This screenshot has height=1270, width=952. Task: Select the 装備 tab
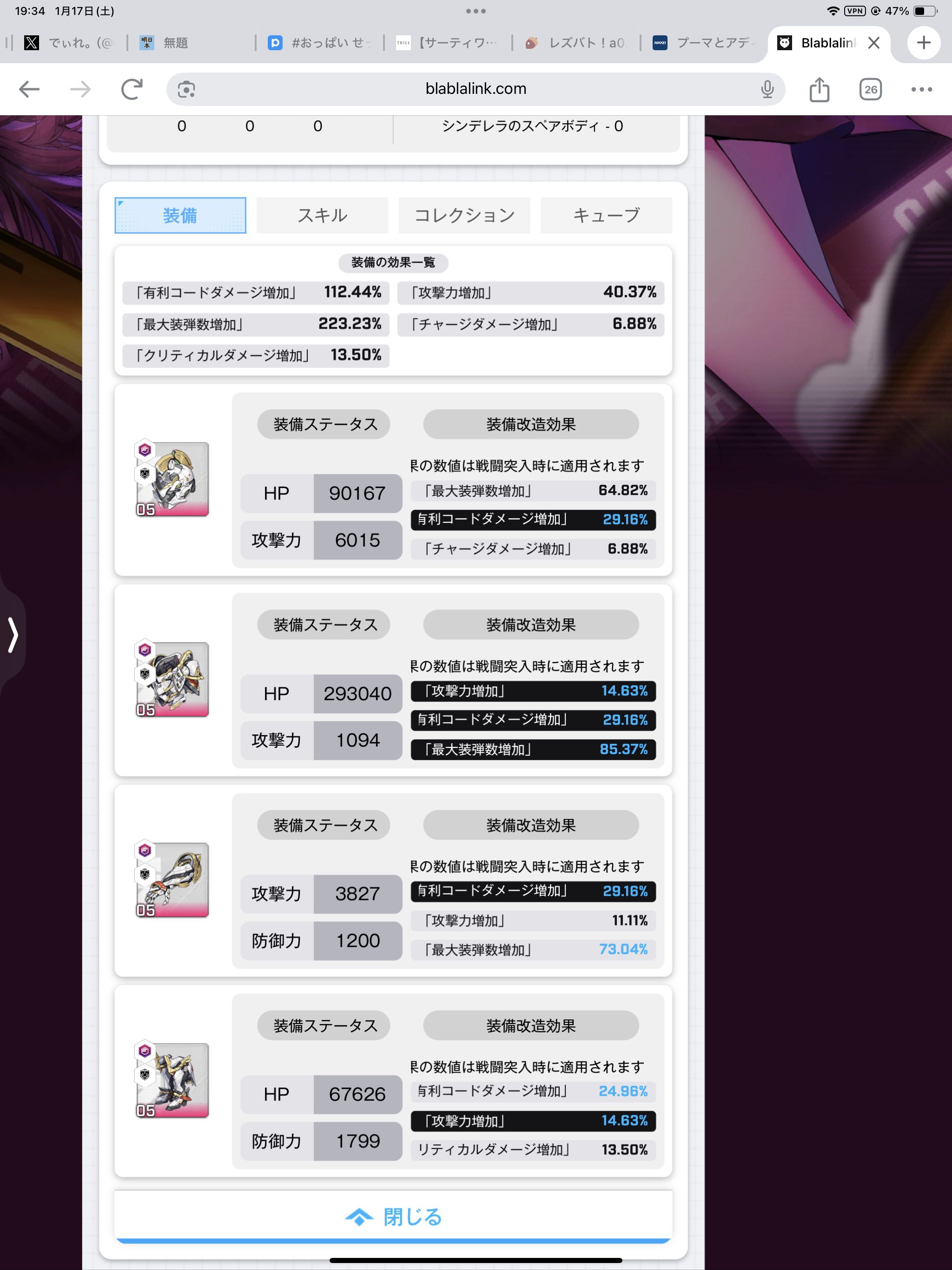pos(180,215)
